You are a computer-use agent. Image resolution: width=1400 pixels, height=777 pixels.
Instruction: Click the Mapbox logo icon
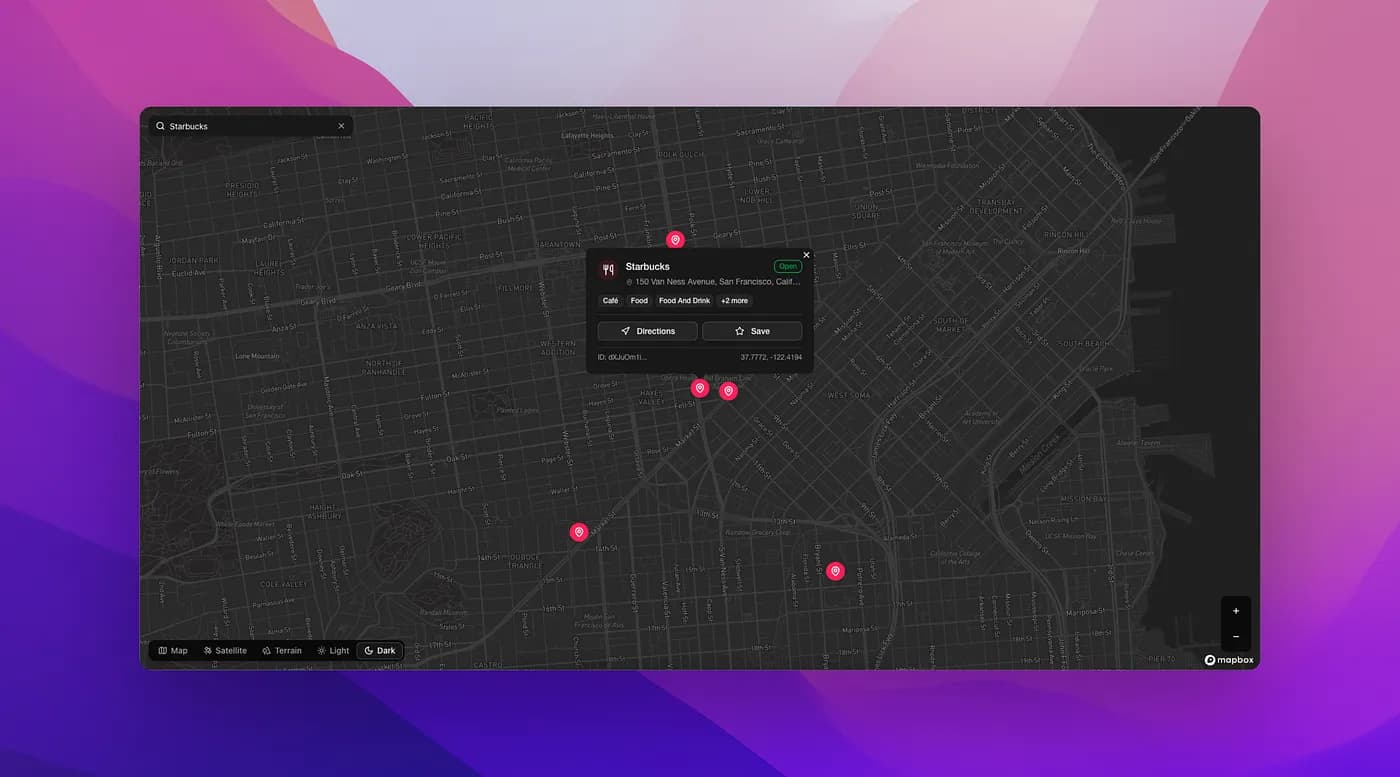coord(1211,660)
